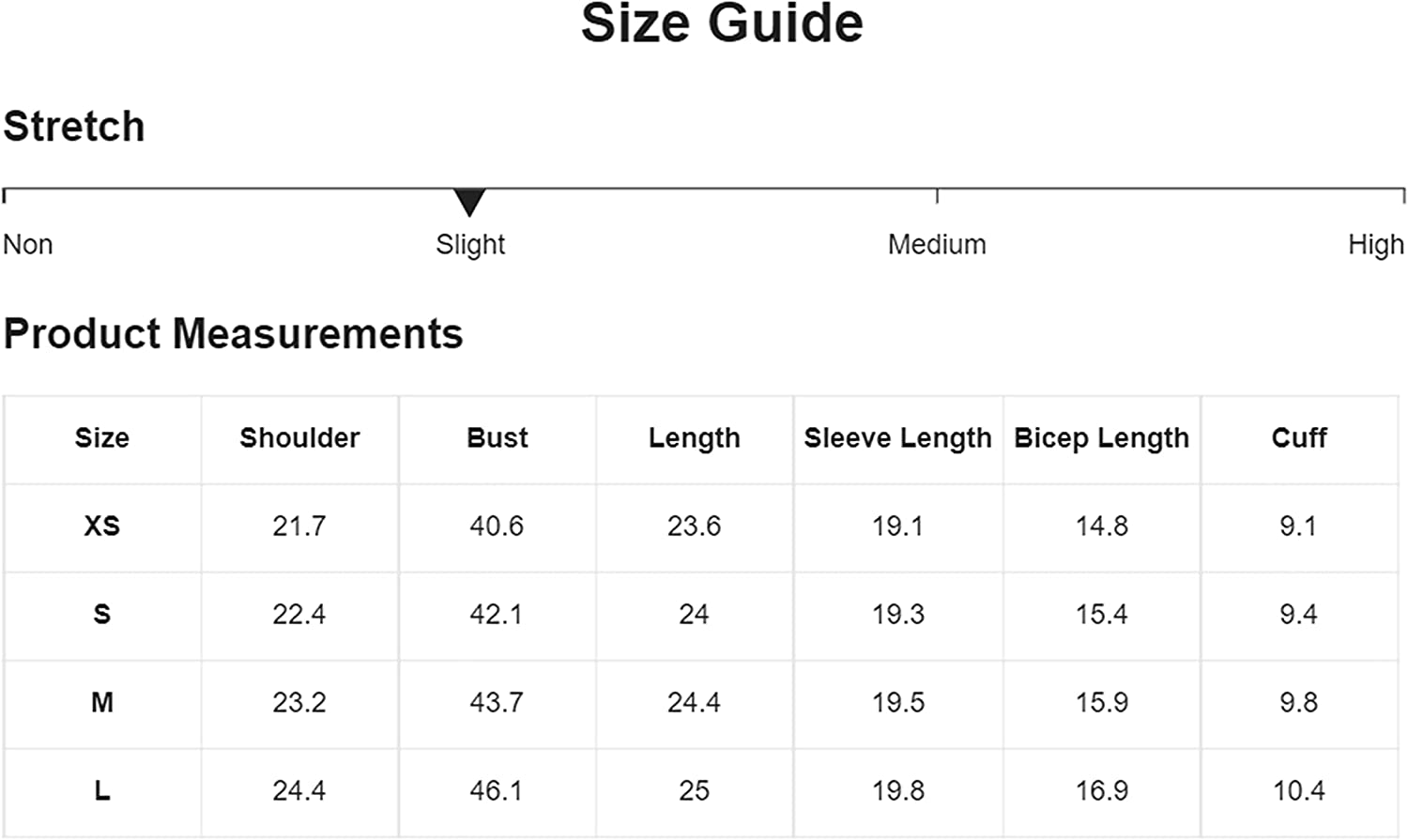Select the M size row label
Screen dimensions: 1408x840
click(102, 703)
